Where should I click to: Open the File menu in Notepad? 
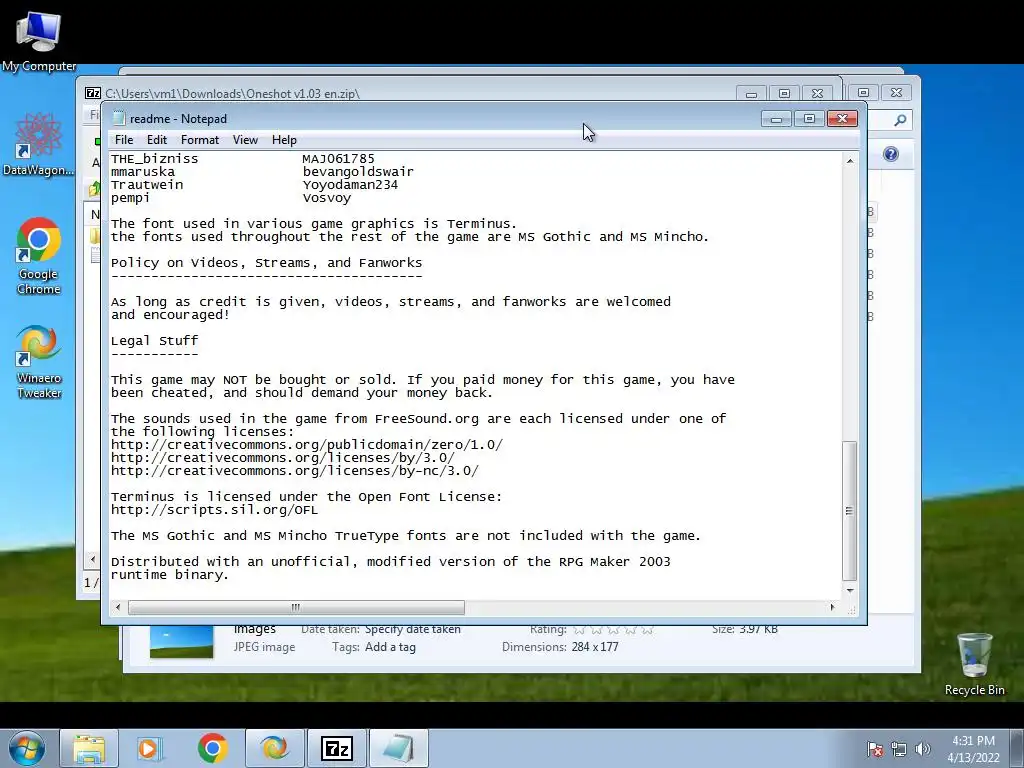(123, 140)
